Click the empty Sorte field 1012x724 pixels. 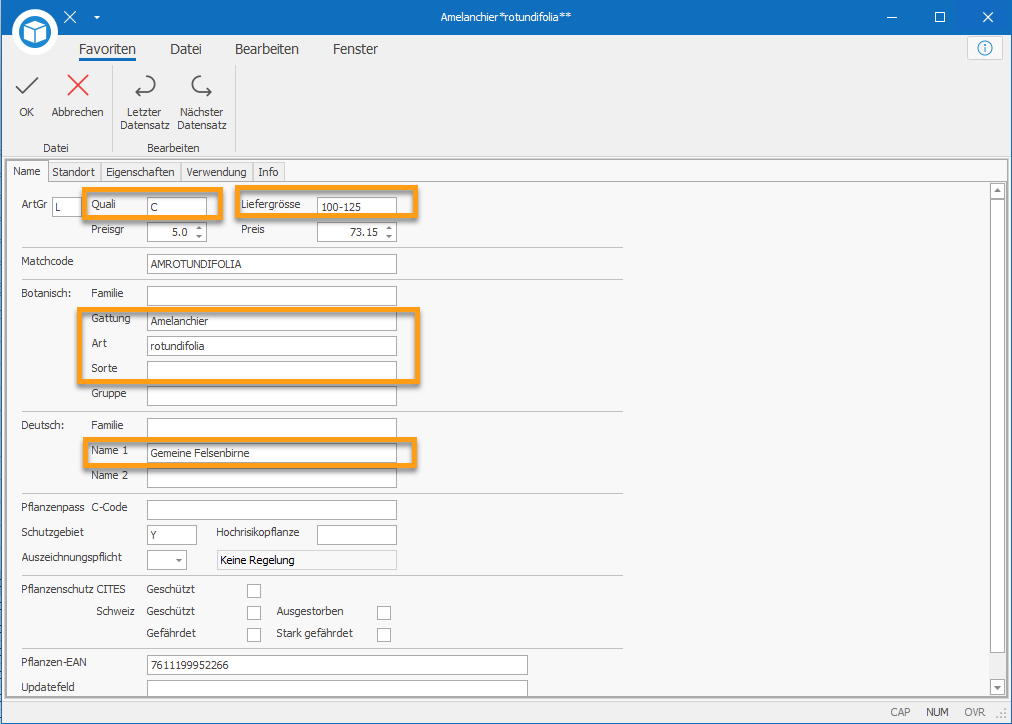coord(272,370)
